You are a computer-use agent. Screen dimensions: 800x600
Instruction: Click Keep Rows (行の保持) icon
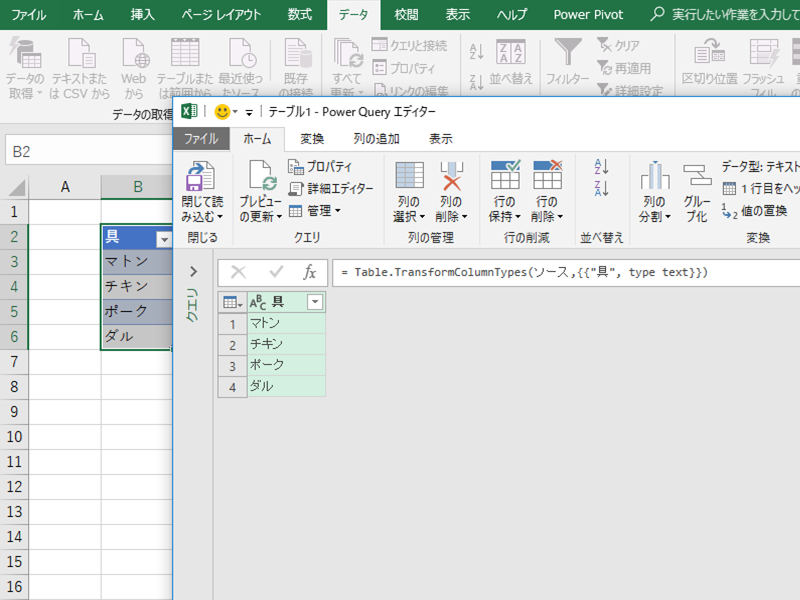click(x=505, y=174)
